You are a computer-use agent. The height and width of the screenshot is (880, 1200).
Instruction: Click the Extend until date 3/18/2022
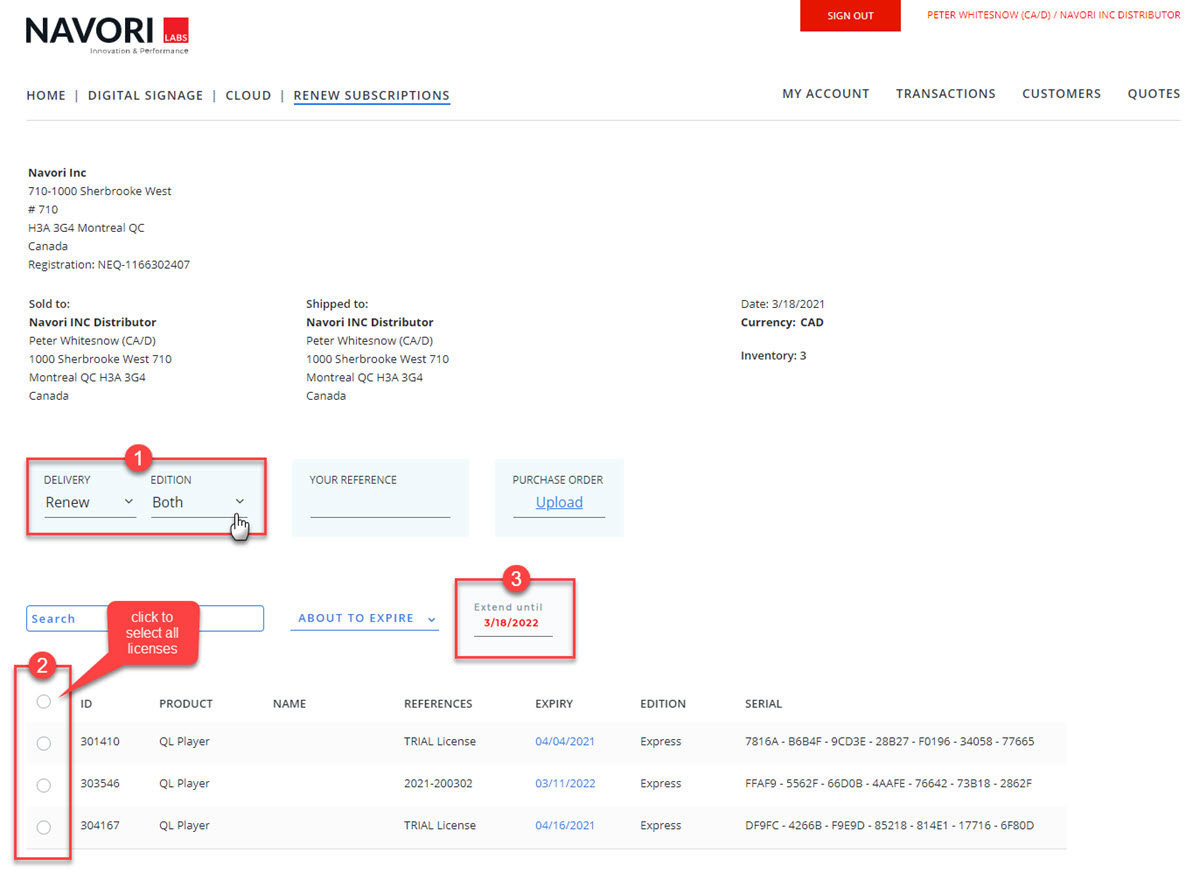click(511, 623)
